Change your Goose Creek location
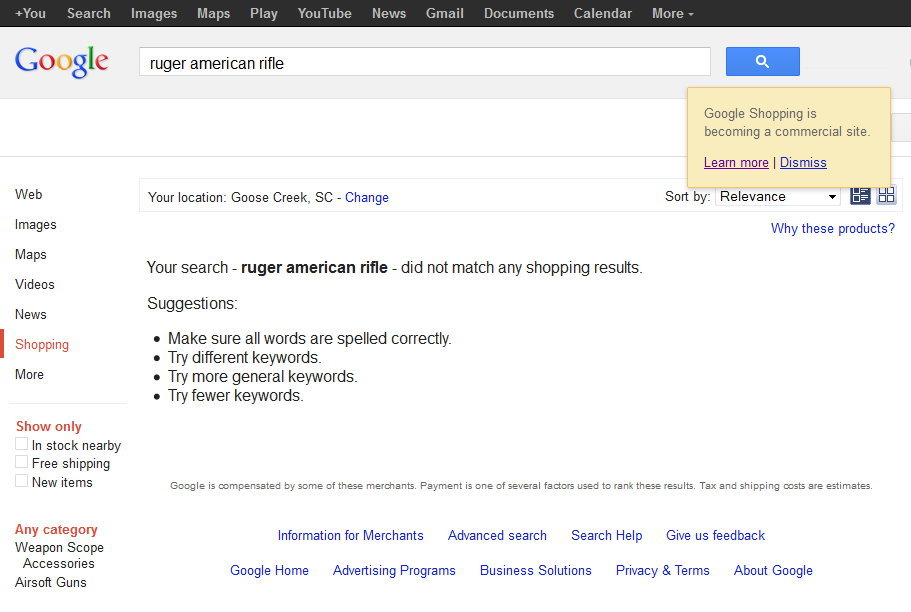Screen dimensions: 911x612 (367, 197)
